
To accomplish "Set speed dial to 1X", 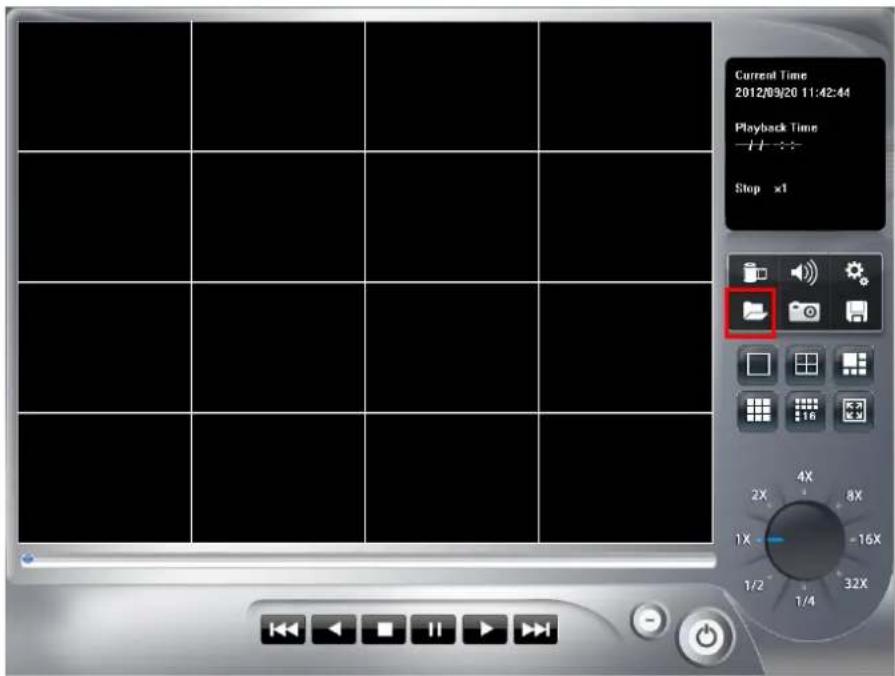I will click(743, 540).
